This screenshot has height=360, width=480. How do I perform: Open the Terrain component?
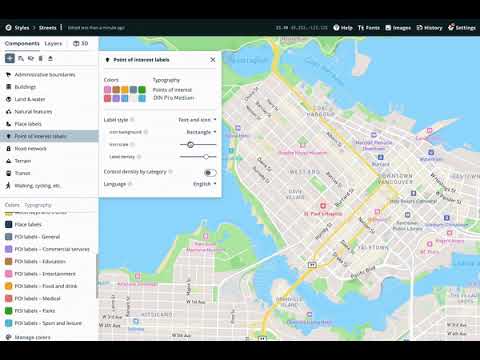[x=49, y=161]
